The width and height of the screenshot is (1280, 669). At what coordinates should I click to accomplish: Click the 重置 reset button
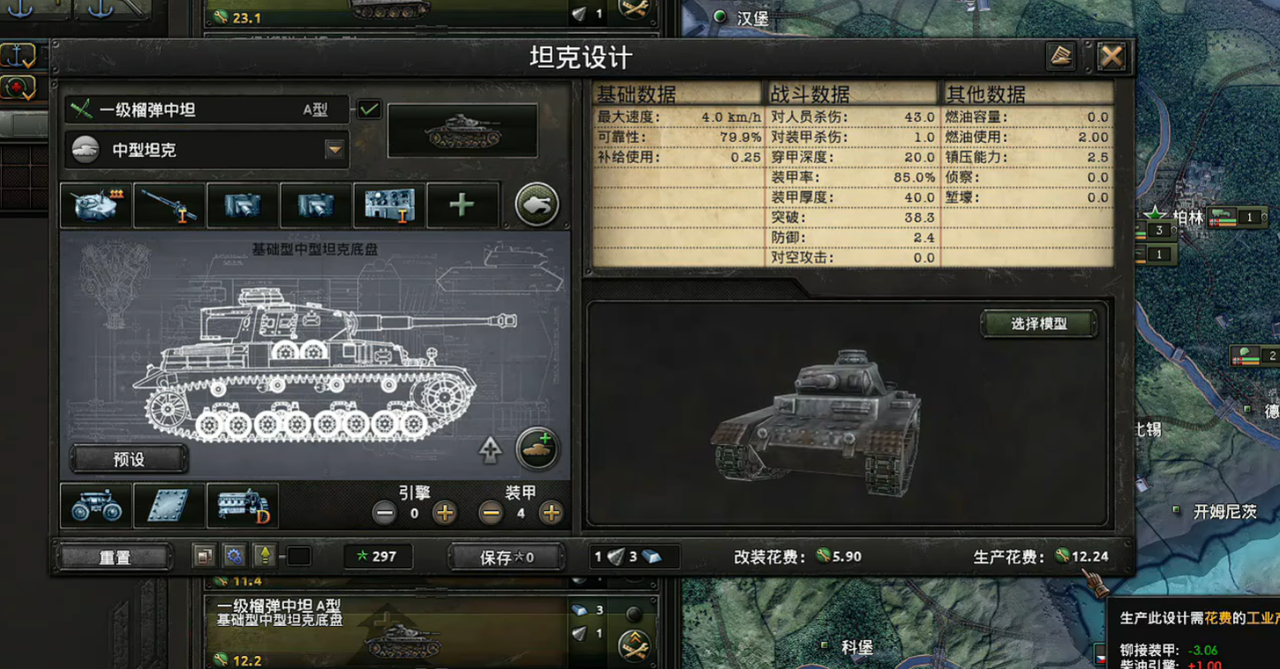click(114, 557)
